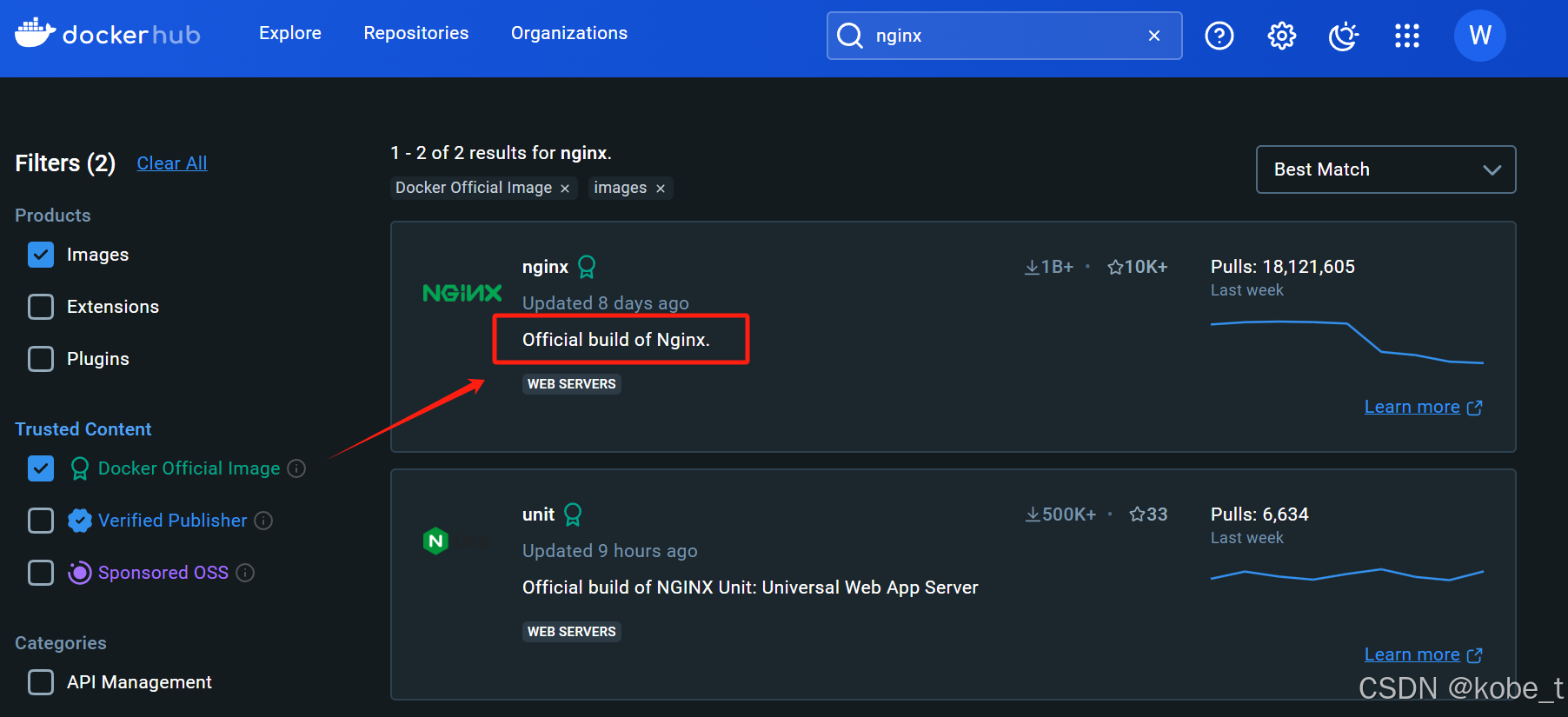Open Learn more on the unit card
Image resolution: width=1568 pixels, height=717 pixels.
[x=1423, y=654]
